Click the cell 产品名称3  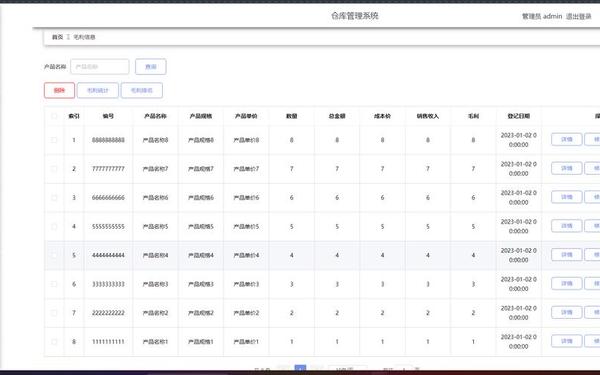click(x=155, y=284)
